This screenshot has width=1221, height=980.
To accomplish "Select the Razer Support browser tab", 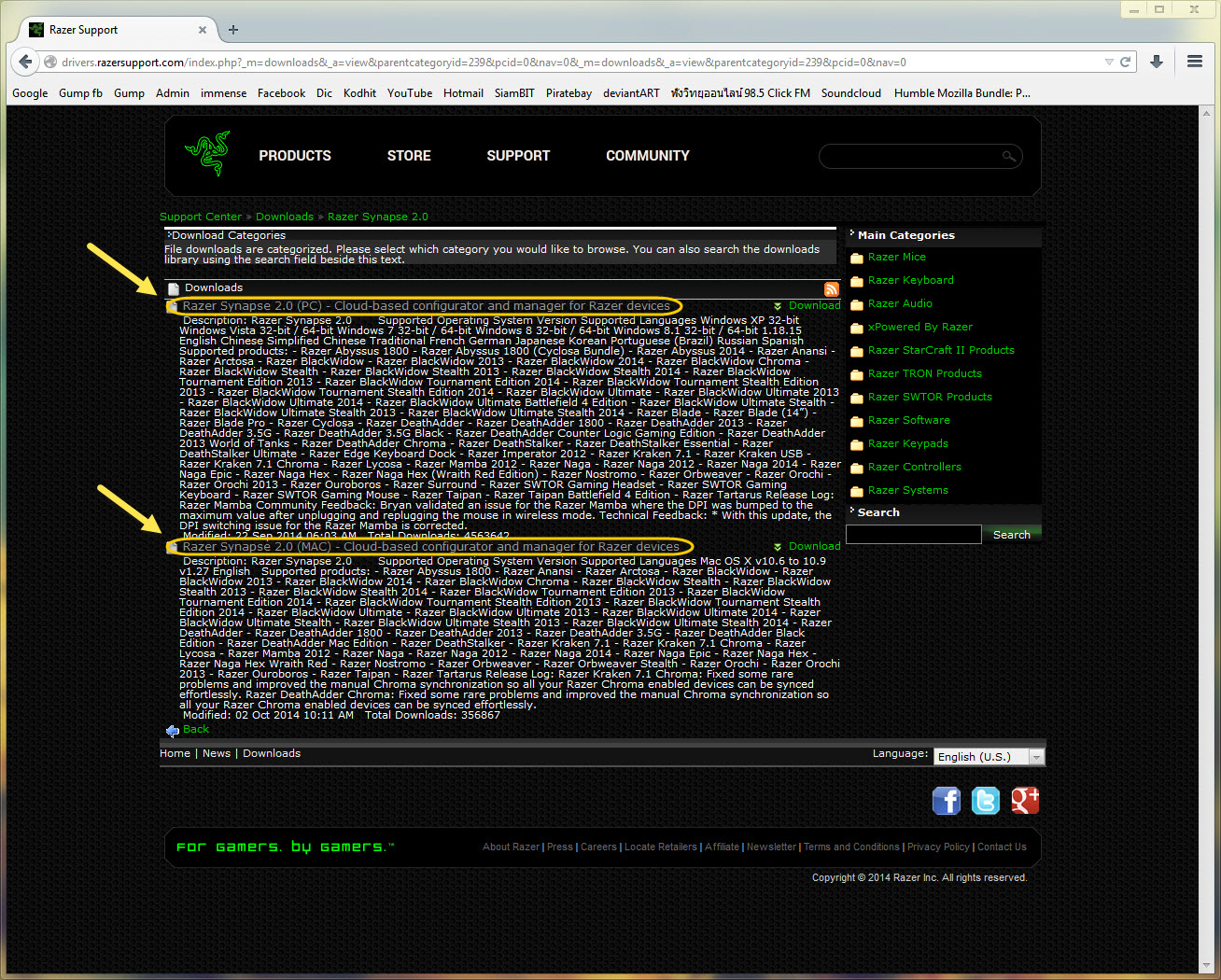I will coord(119,30).
